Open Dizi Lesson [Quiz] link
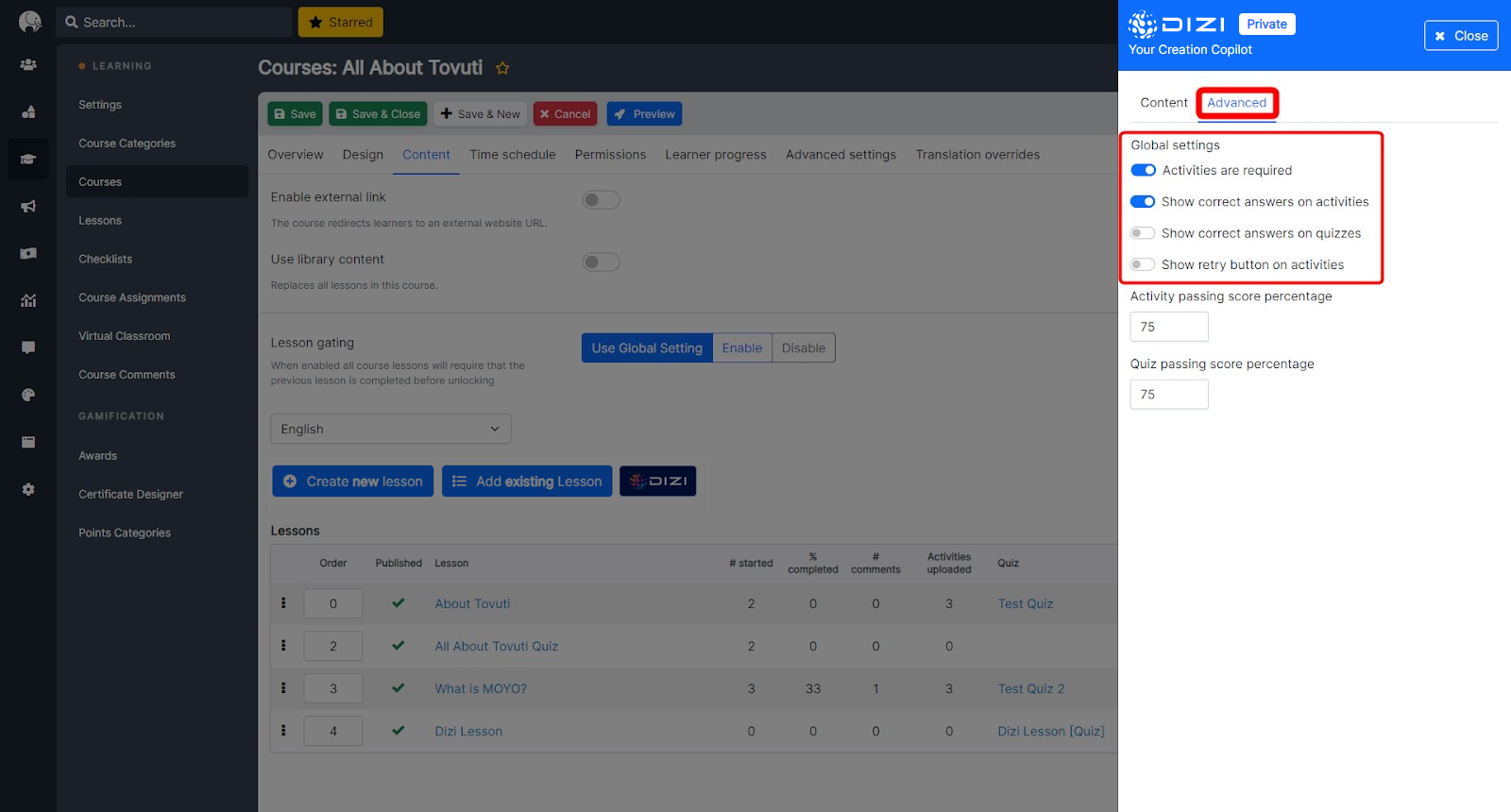1511x812 pixels. click(1051, 732)
